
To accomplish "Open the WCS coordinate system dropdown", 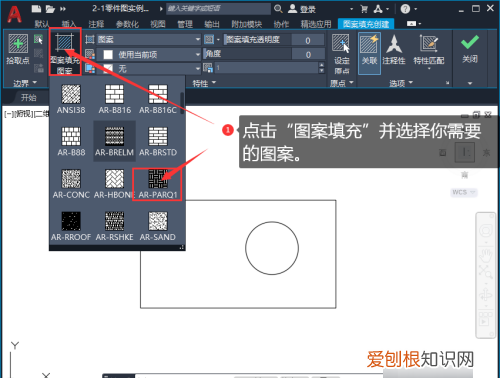I will pyautogui.click(x=464, y=192).
